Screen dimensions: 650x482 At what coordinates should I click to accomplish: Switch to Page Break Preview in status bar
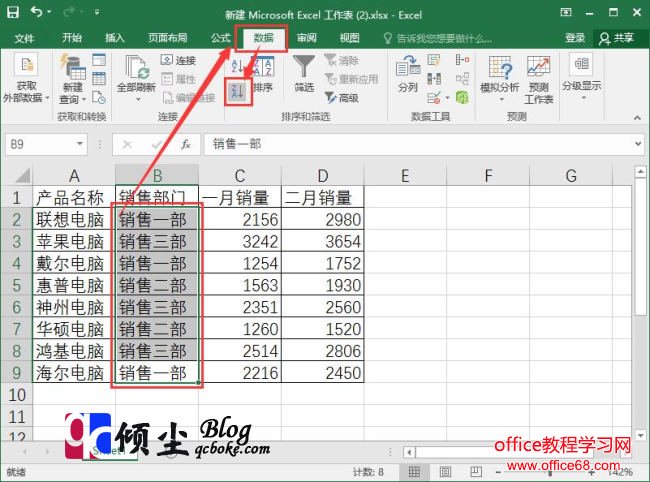[475, 472]
